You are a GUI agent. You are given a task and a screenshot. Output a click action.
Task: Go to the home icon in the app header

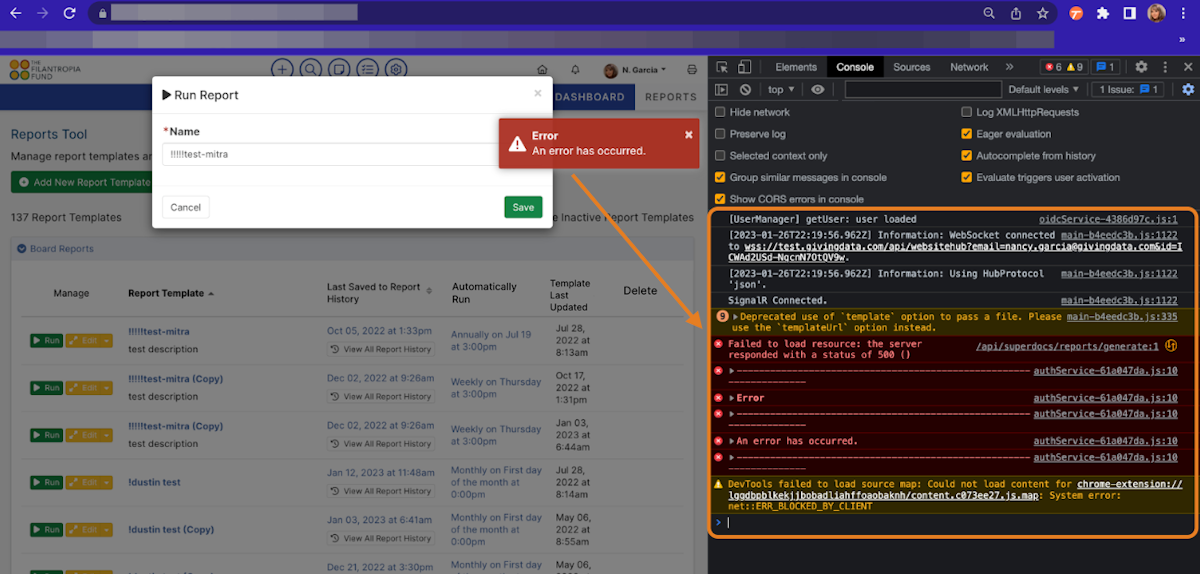pyautogui.click(x=543, y=70)
